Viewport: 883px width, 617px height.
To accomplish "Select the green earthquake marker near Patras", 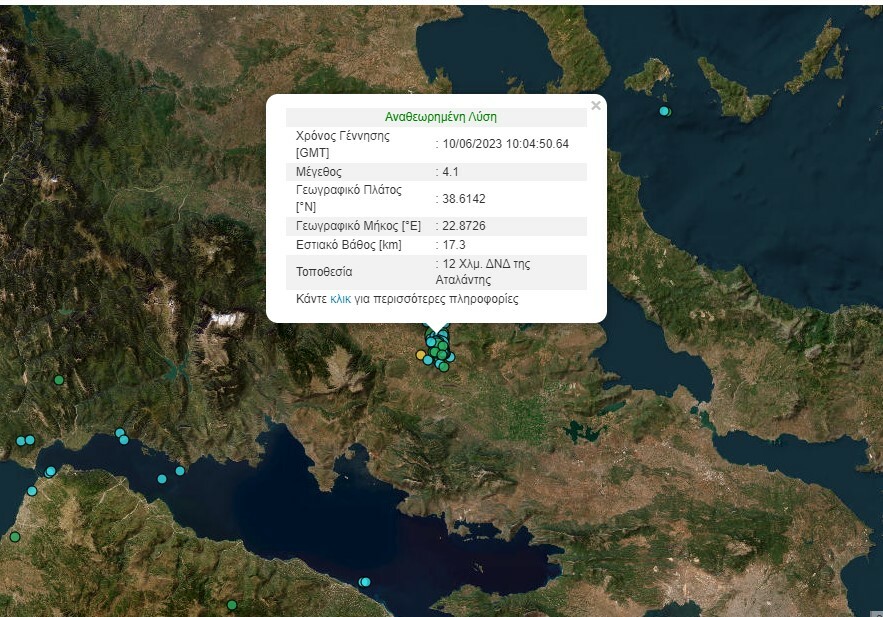I will [x=15, y=536].
